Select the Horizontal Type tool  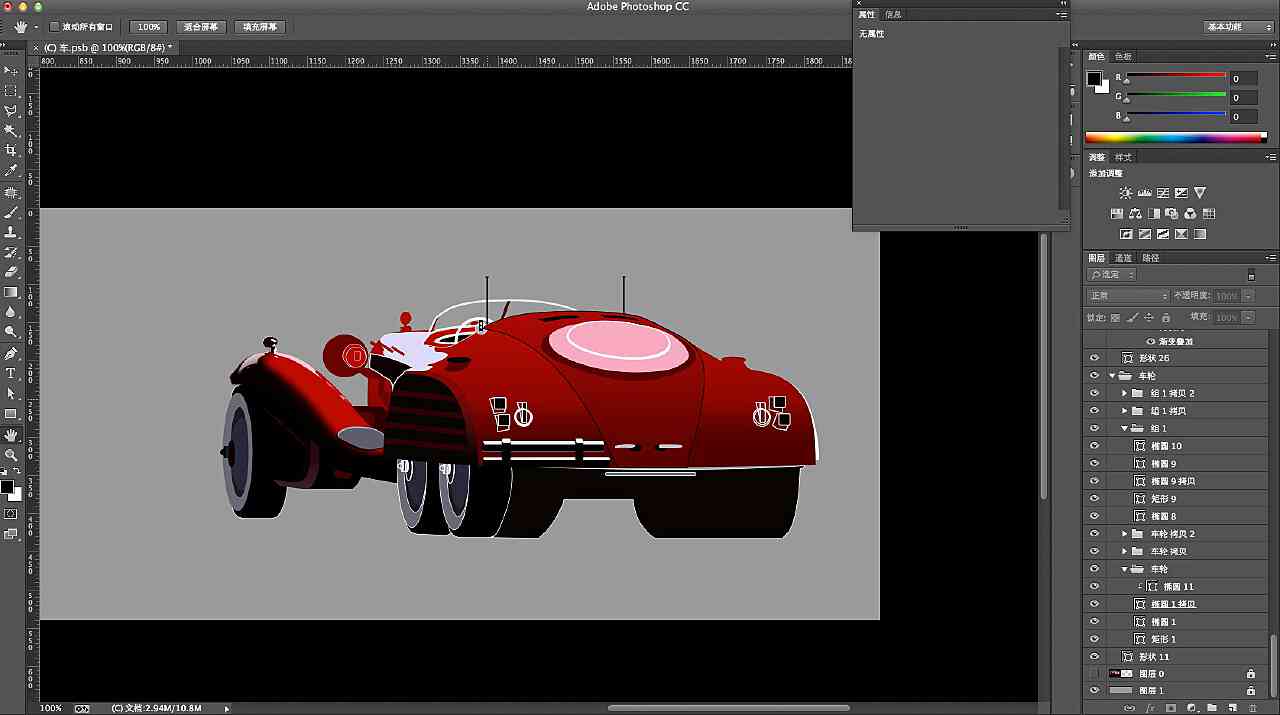click(11, 373)
